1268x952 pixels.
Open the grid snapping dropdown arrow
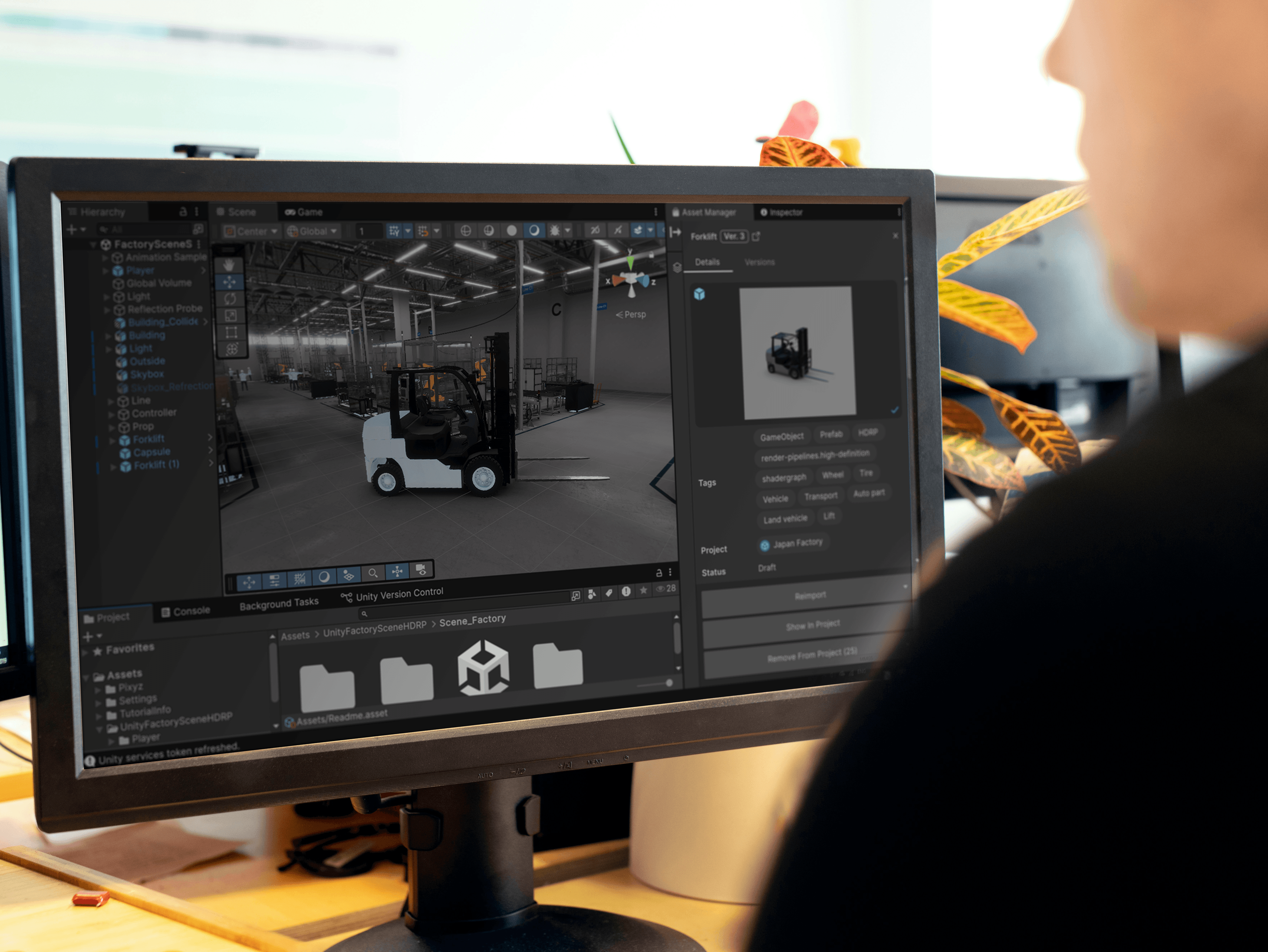pos(408,231)
